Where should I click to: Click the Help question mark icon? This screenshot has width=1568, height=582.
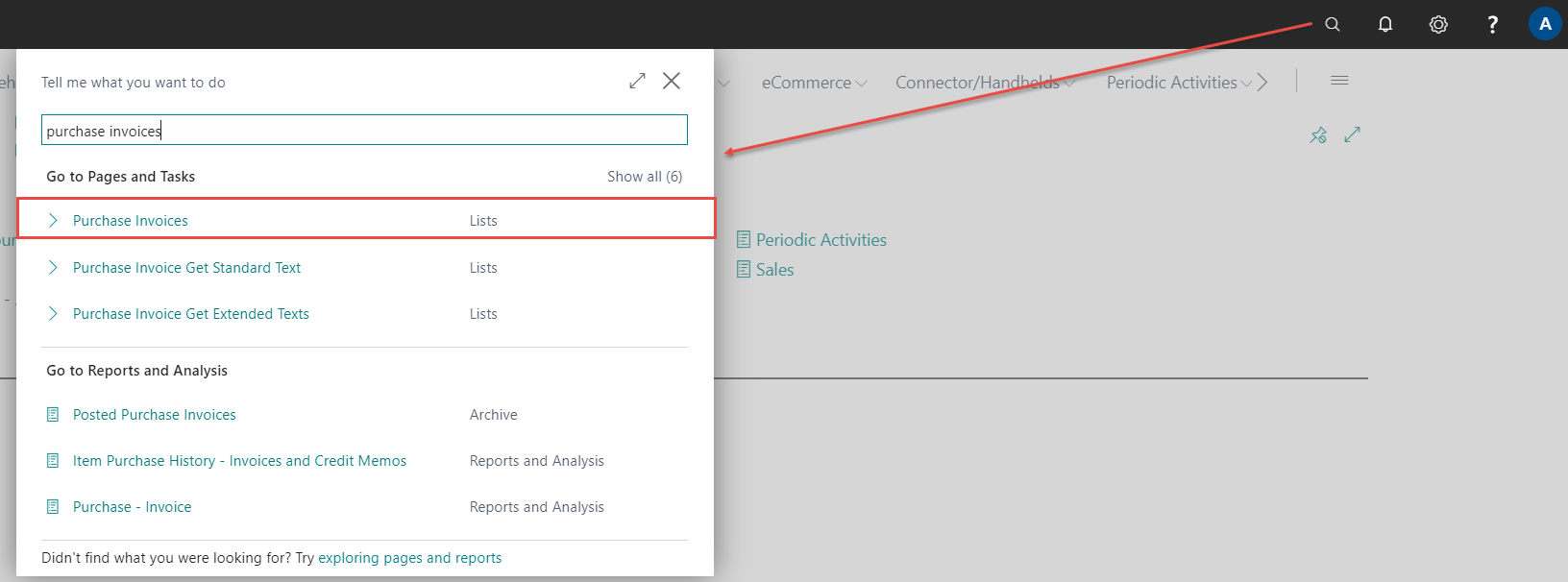coord(1491,25)
